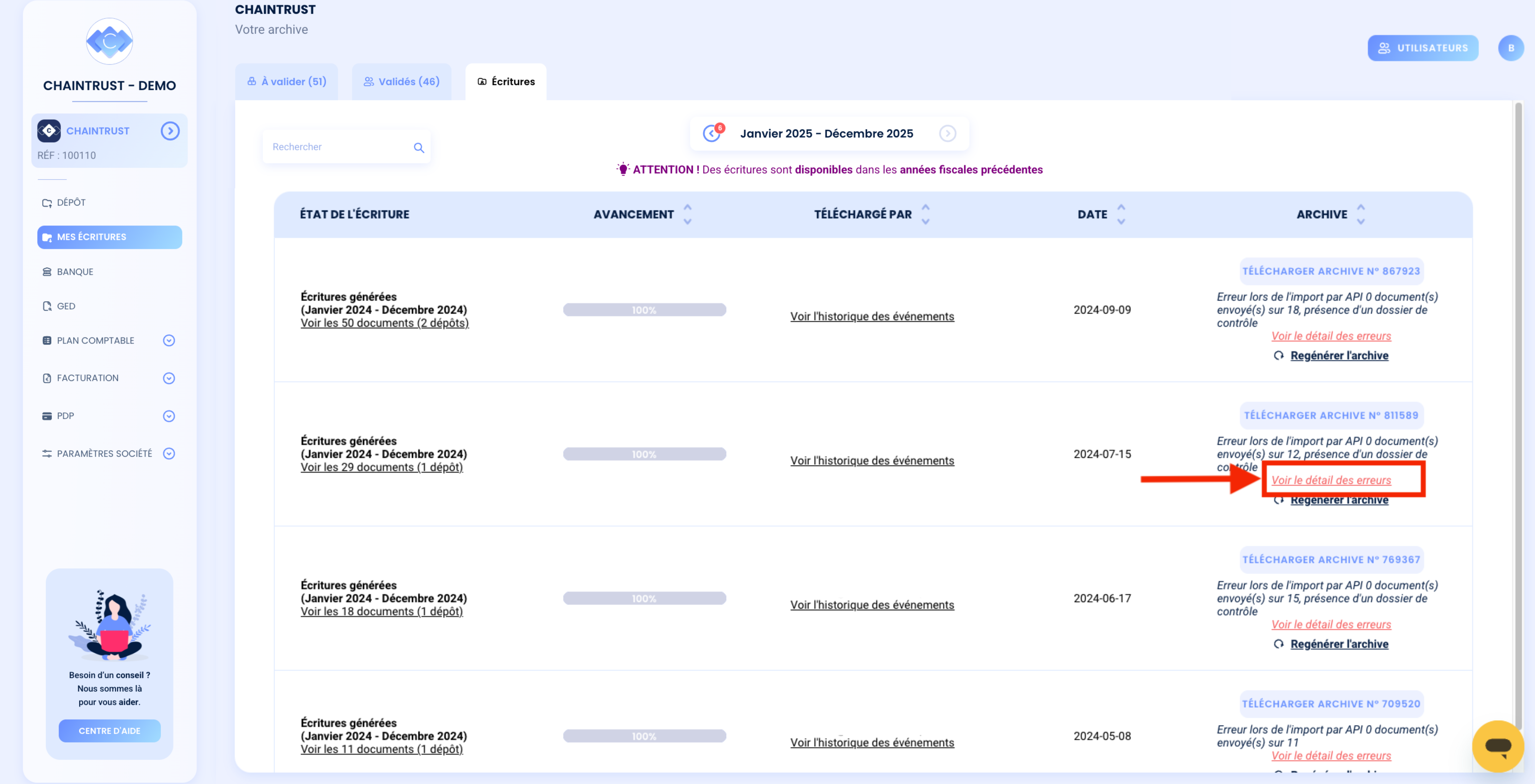Go to next fiscal year arrow
Image resolution: width=1535 pixels, height=784 pixels.
pyautogui.click(x=948, y=134)
